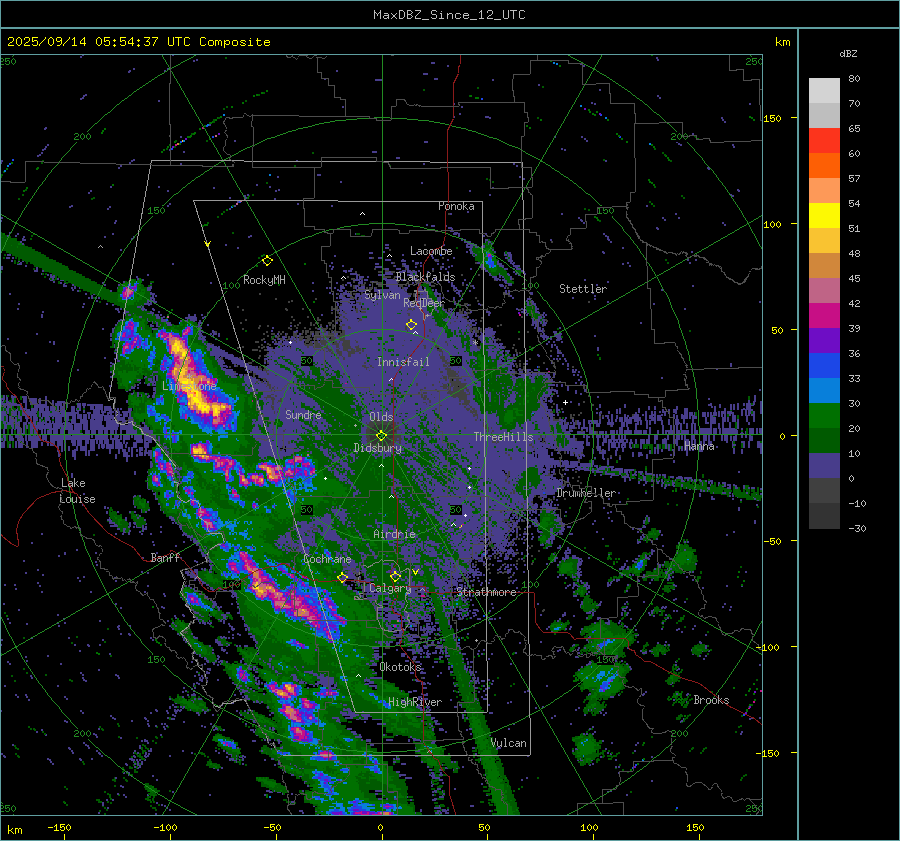Click the 80 value on the dBZ legend
Viewport: 900px width, 841px height.
[854, 79]
